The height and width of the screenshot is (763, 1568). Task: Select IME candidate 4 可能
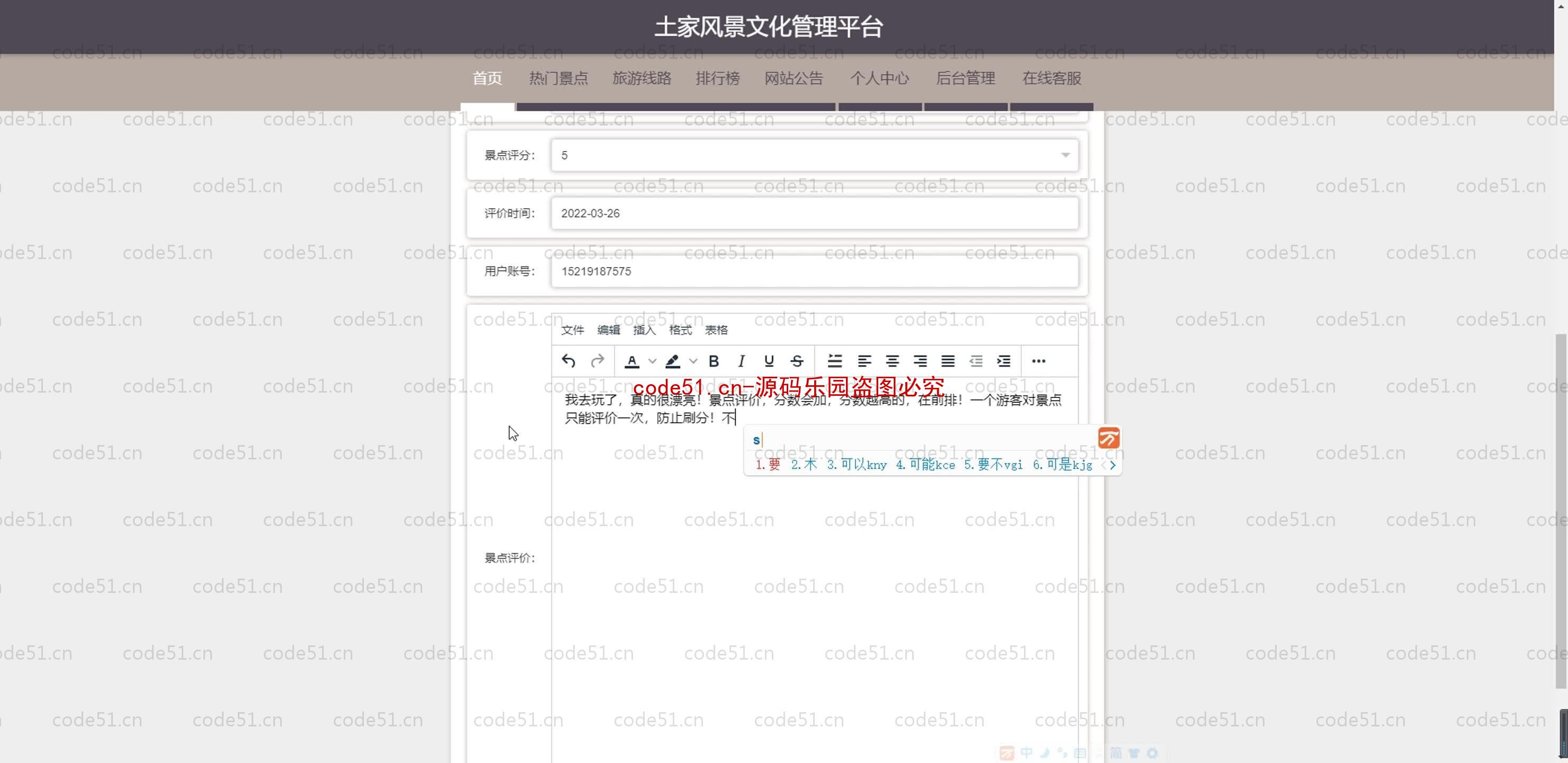coord(925,465)
